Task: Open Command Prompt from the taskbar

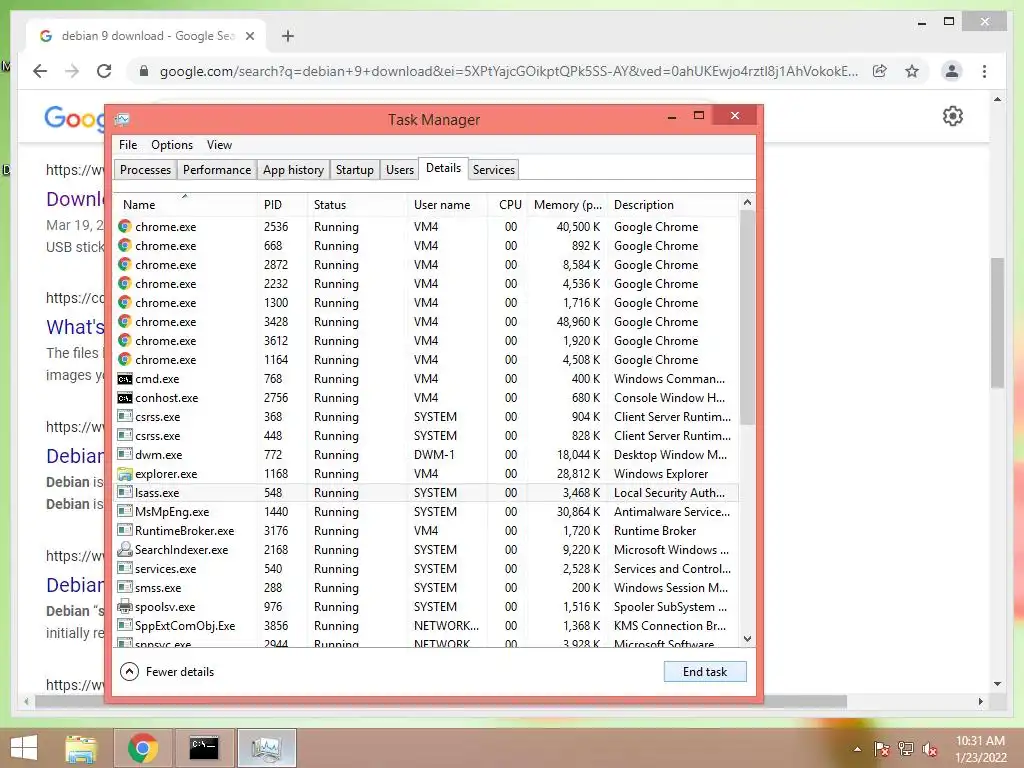Action: (x=204, y=748)
